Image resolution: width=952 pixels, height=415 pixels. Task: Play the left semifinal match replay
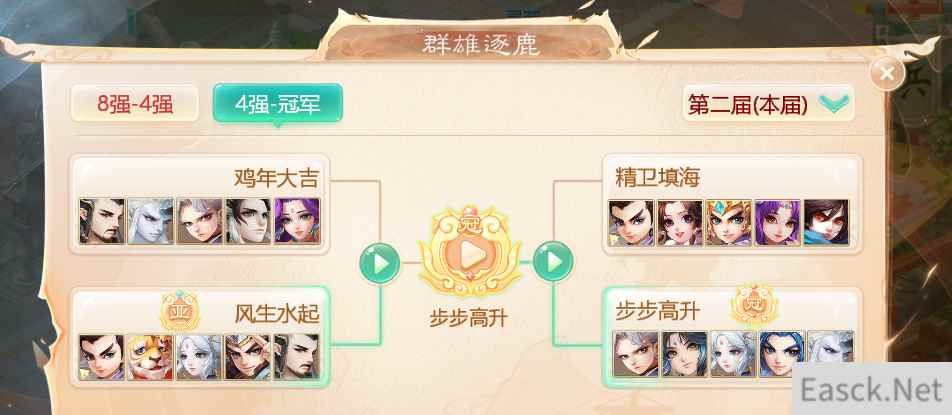(x=379, y=263)
